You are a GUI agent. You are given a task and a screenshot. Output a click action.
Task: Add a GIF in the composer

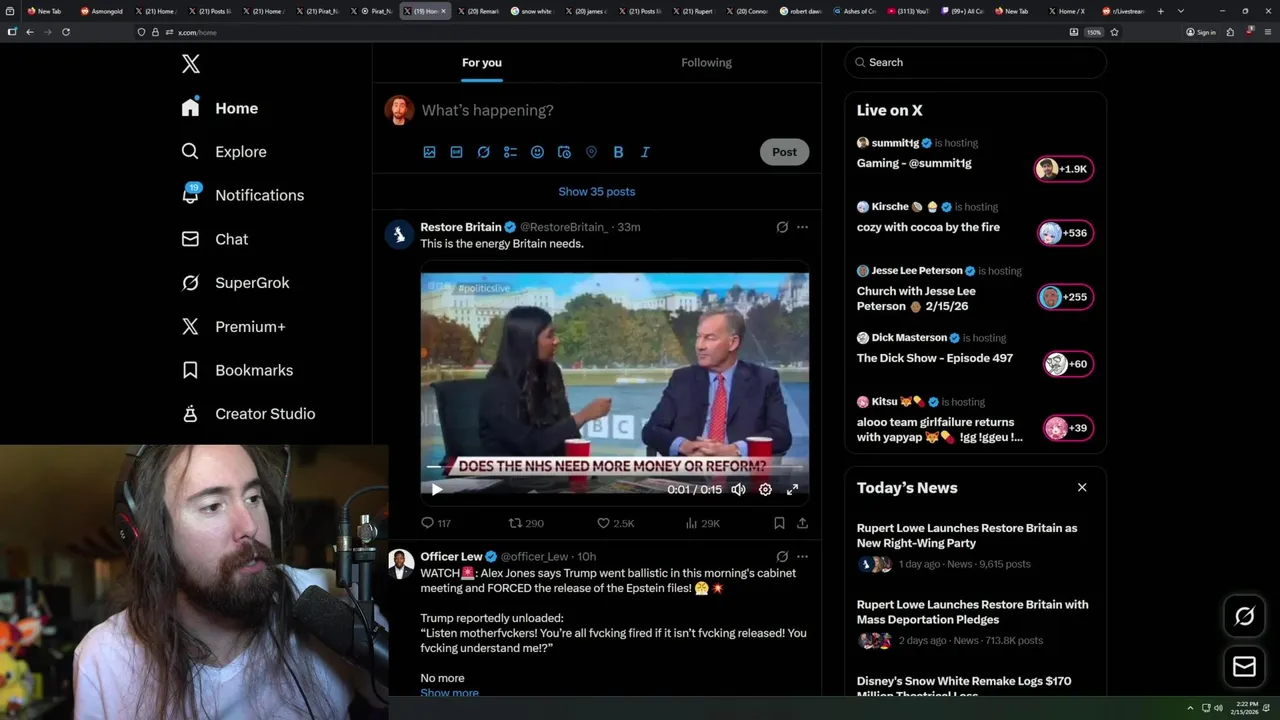click(x=456, y=152)
